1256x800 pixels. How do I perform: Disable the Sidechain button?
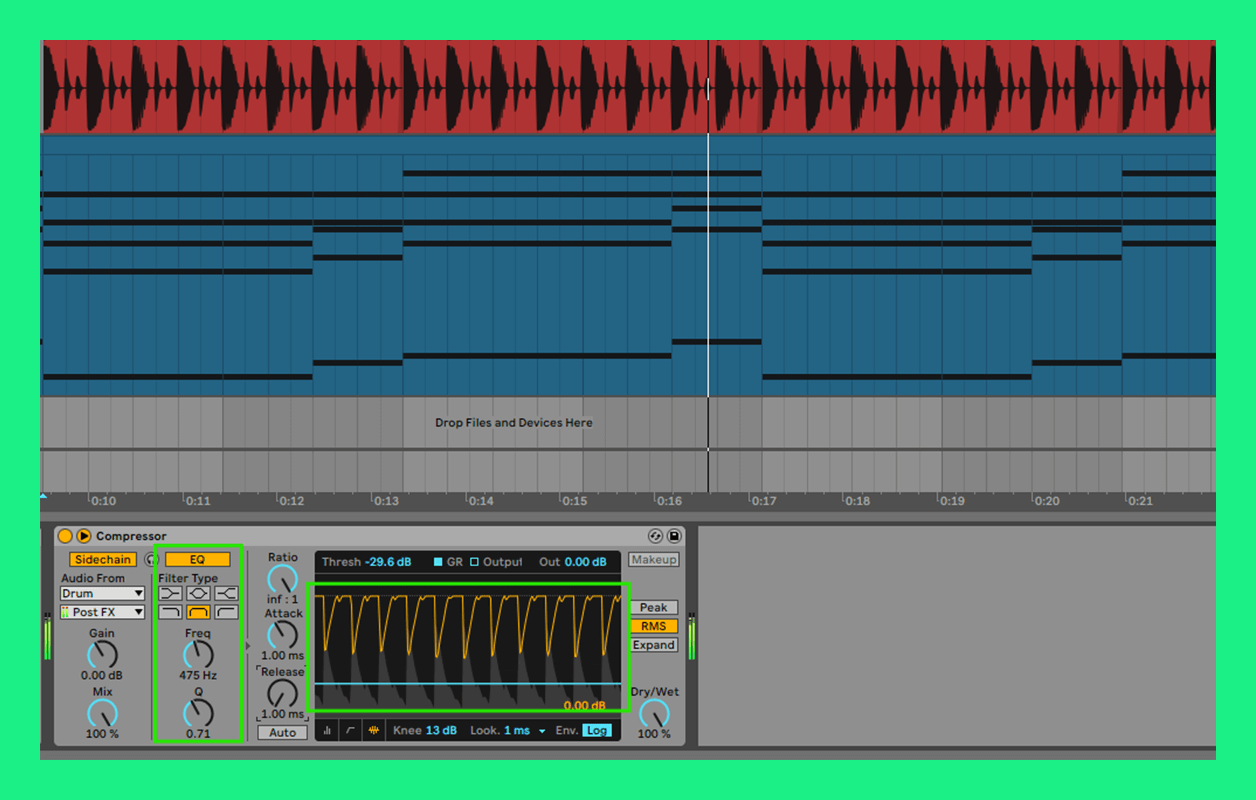click(x=102, y=560)
